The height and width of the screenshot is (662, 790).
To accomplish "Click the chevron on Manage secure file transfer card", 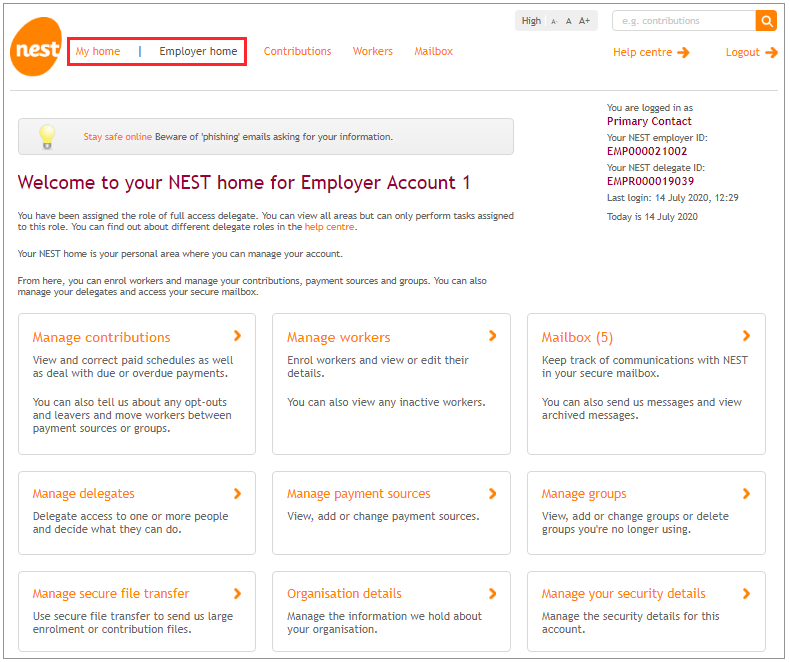I will point(238,593).
